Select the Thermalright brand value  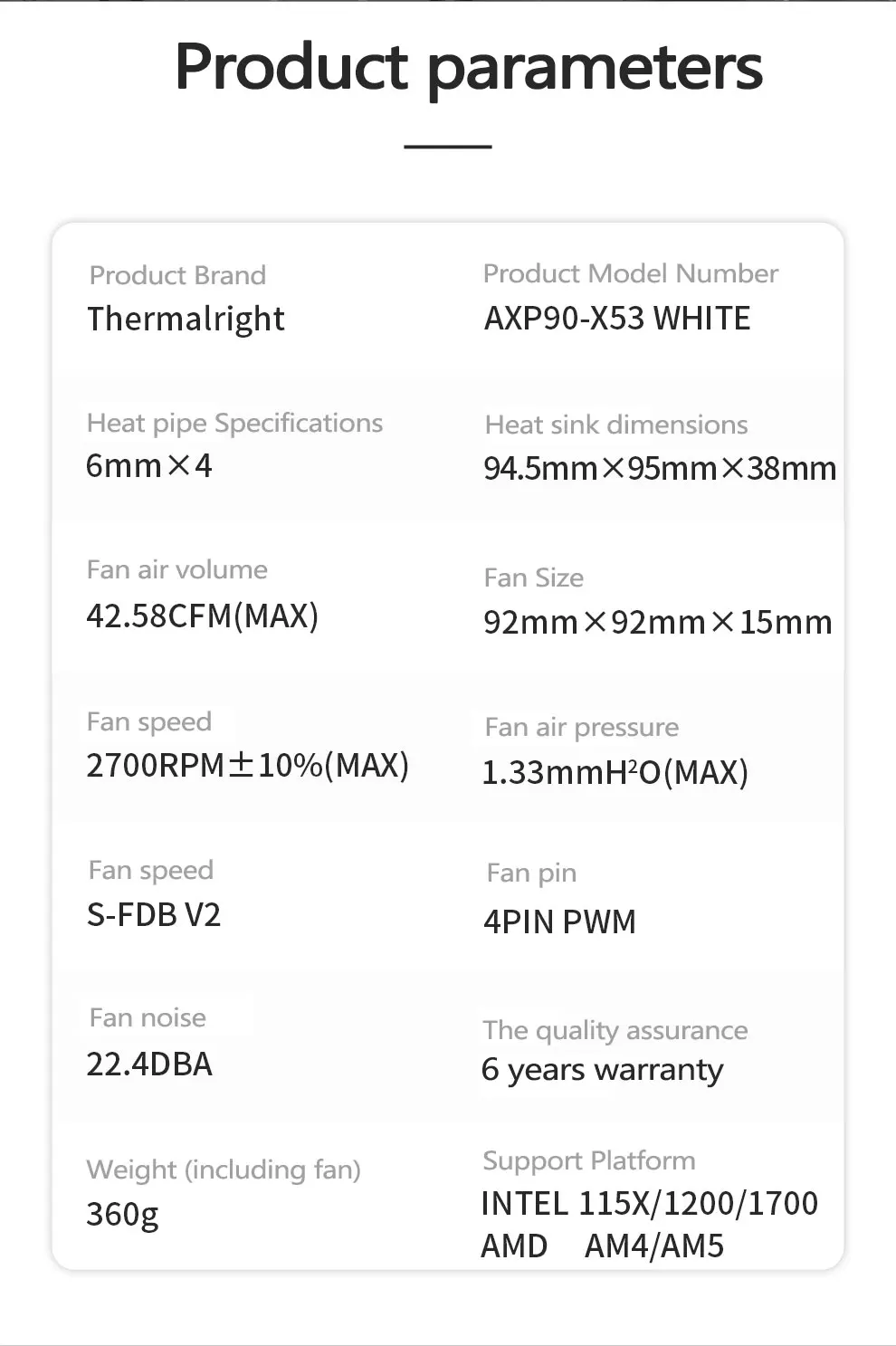[186, 319]
